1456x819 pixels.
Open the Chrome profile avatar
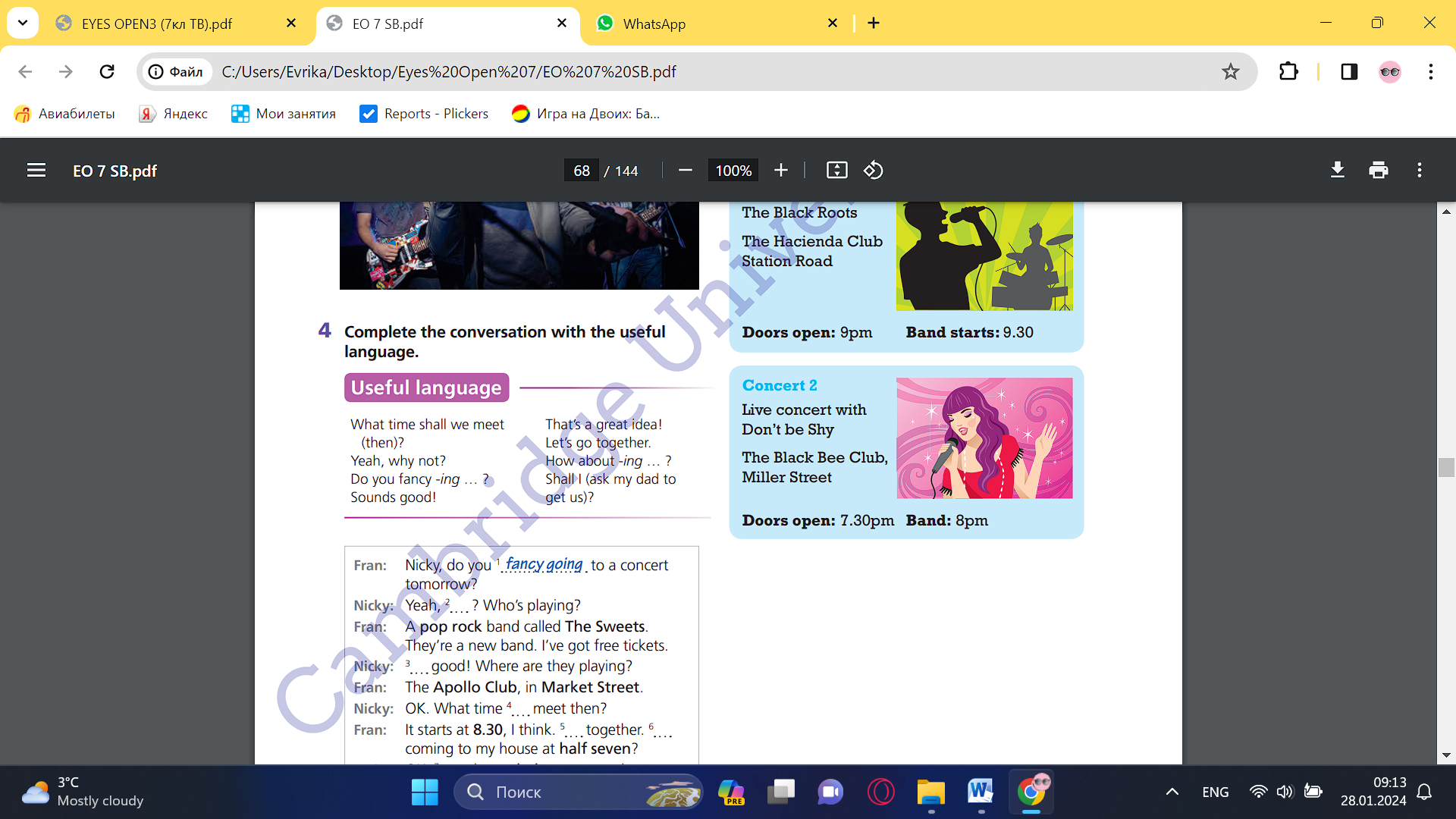click(x=1390, y=71)
